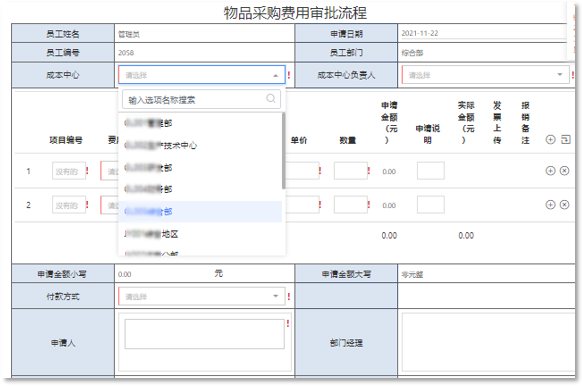Expand the 付款方式 dropdown
This screenshot has height=386, width=582.
coord(202,296)
